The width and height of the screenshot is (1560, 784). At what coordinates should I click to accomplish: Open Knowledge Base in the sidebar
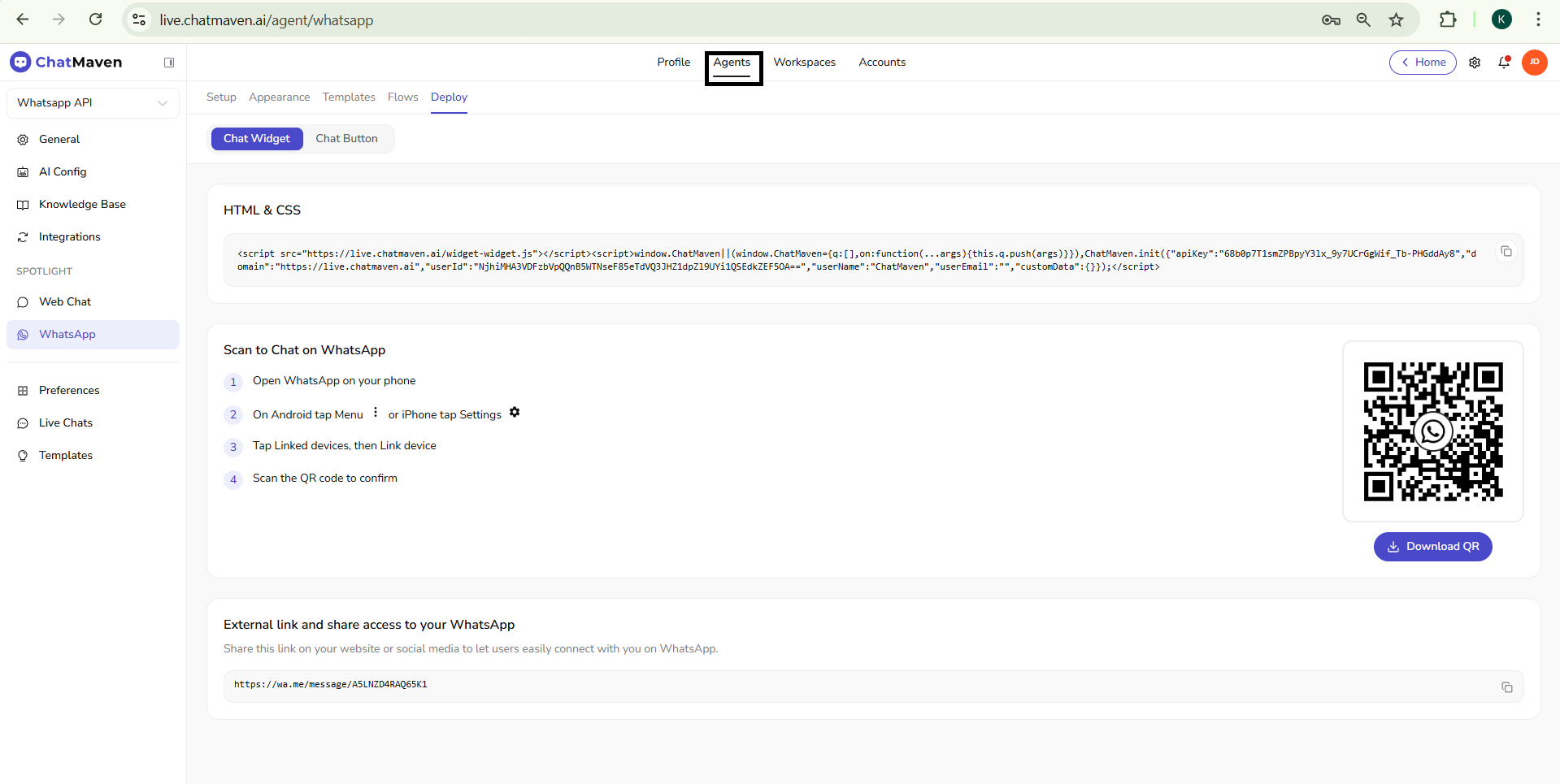click(82, 205)
